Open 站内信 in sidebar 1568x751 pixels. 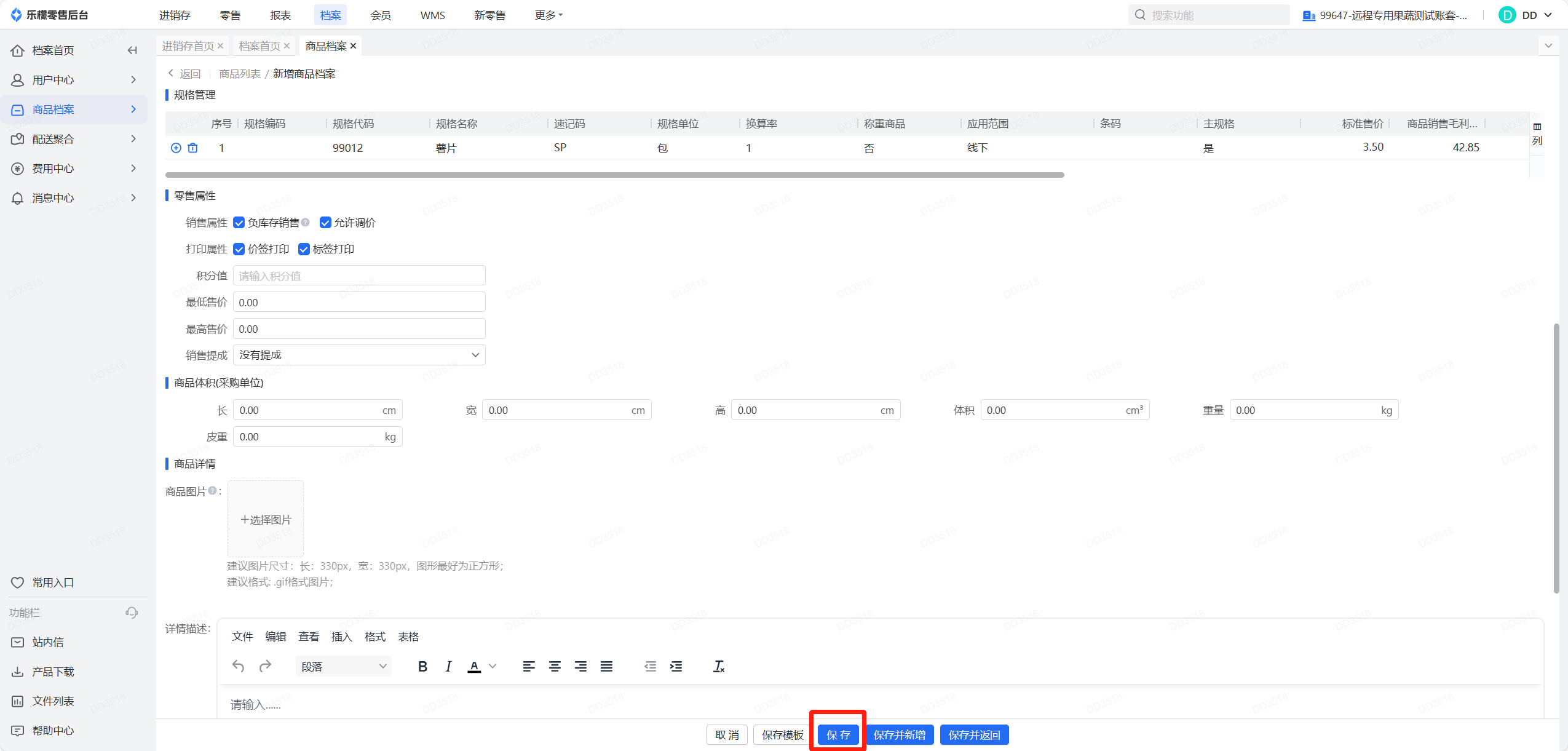pos(48,642)
